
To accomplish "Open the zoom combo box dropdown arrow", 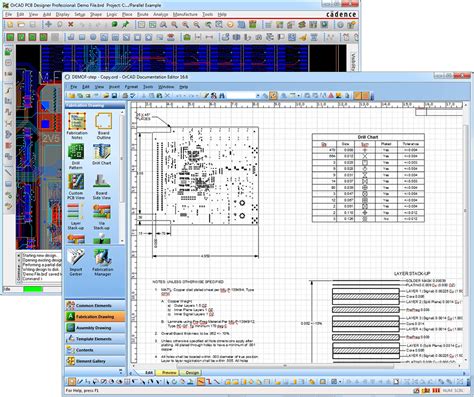I will (258, 96).
